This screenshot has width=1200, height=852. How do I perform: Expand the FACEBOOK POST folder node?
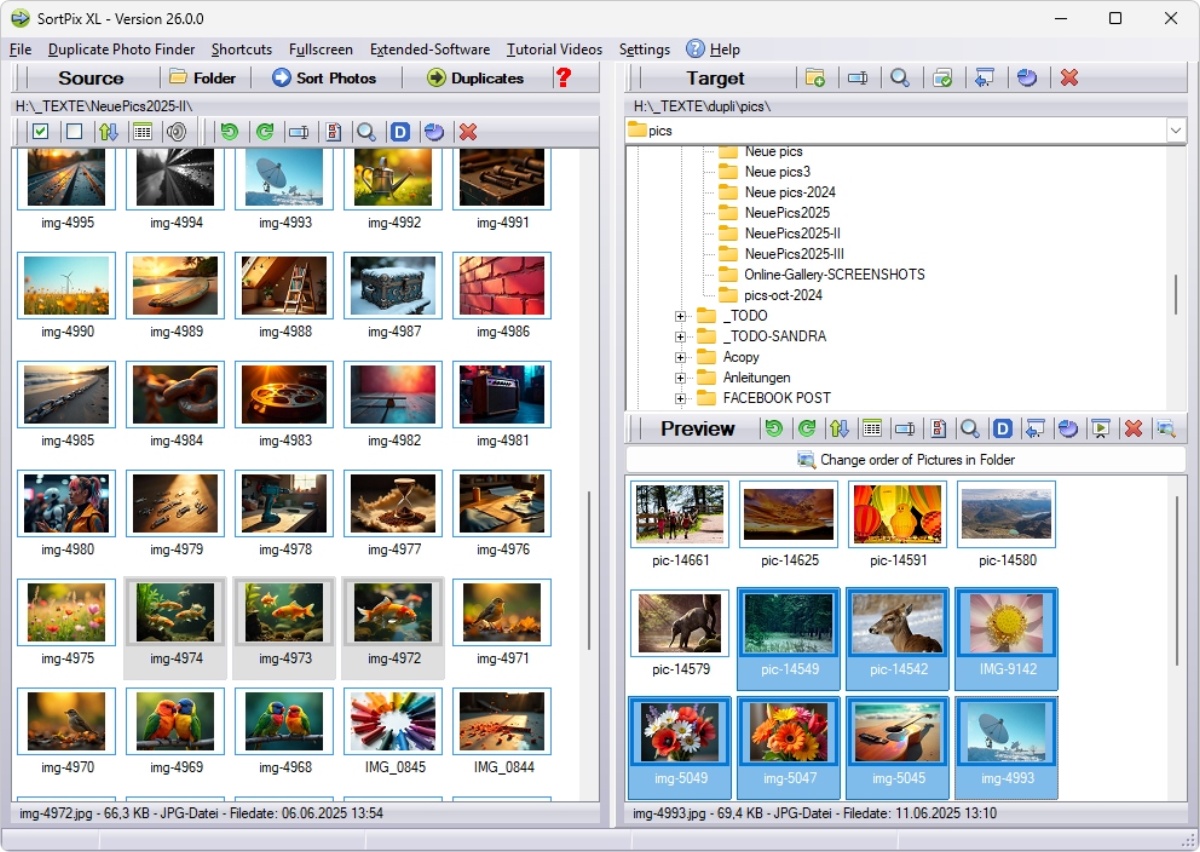coord(681,398)
